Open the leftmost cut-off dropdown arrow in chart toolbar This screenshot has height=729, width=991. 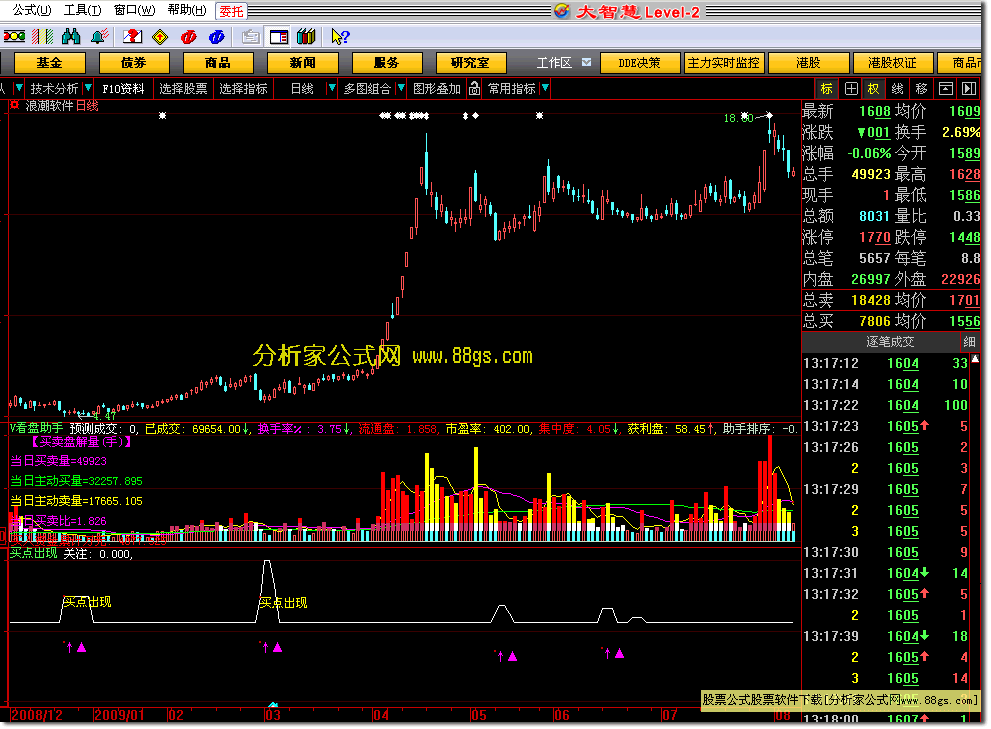point(19,89)
